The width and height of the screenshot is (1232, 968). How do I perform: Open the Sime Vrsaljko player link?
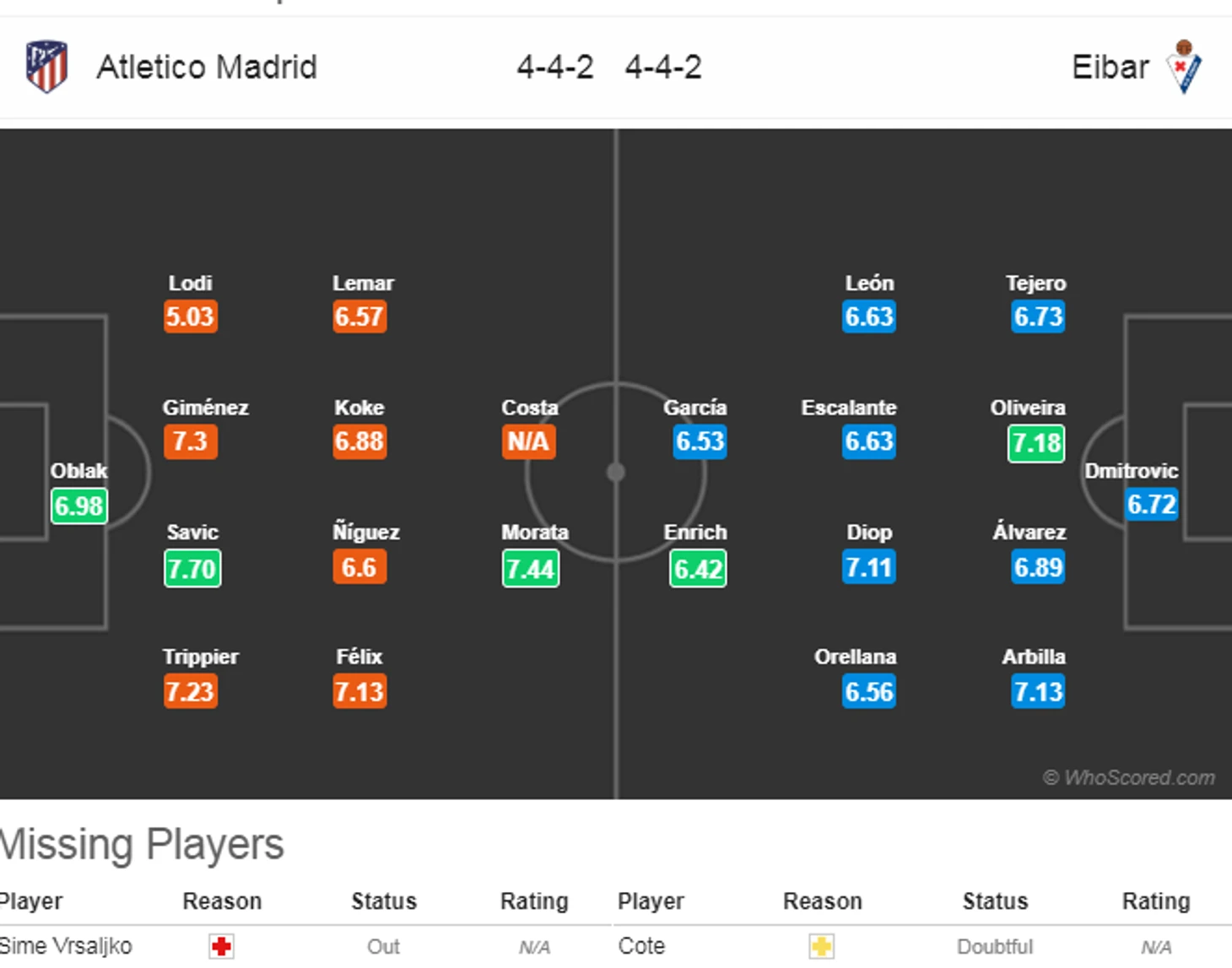pos(66,946)
